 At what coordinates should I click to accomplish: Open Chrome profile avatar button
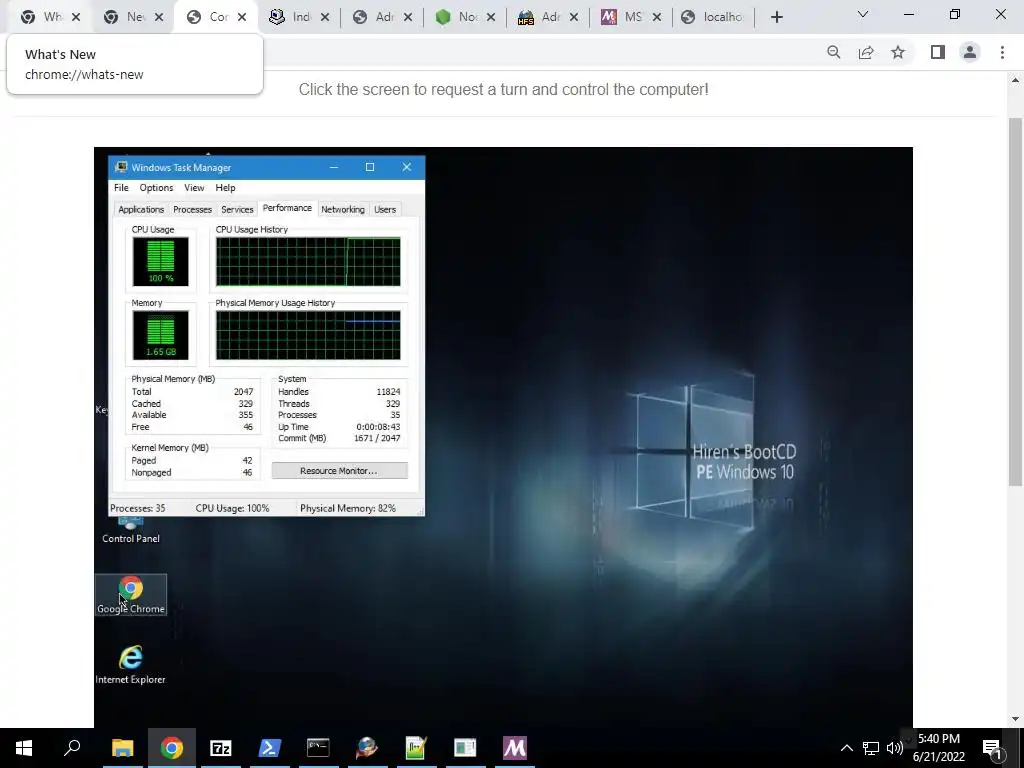point(970,52)
